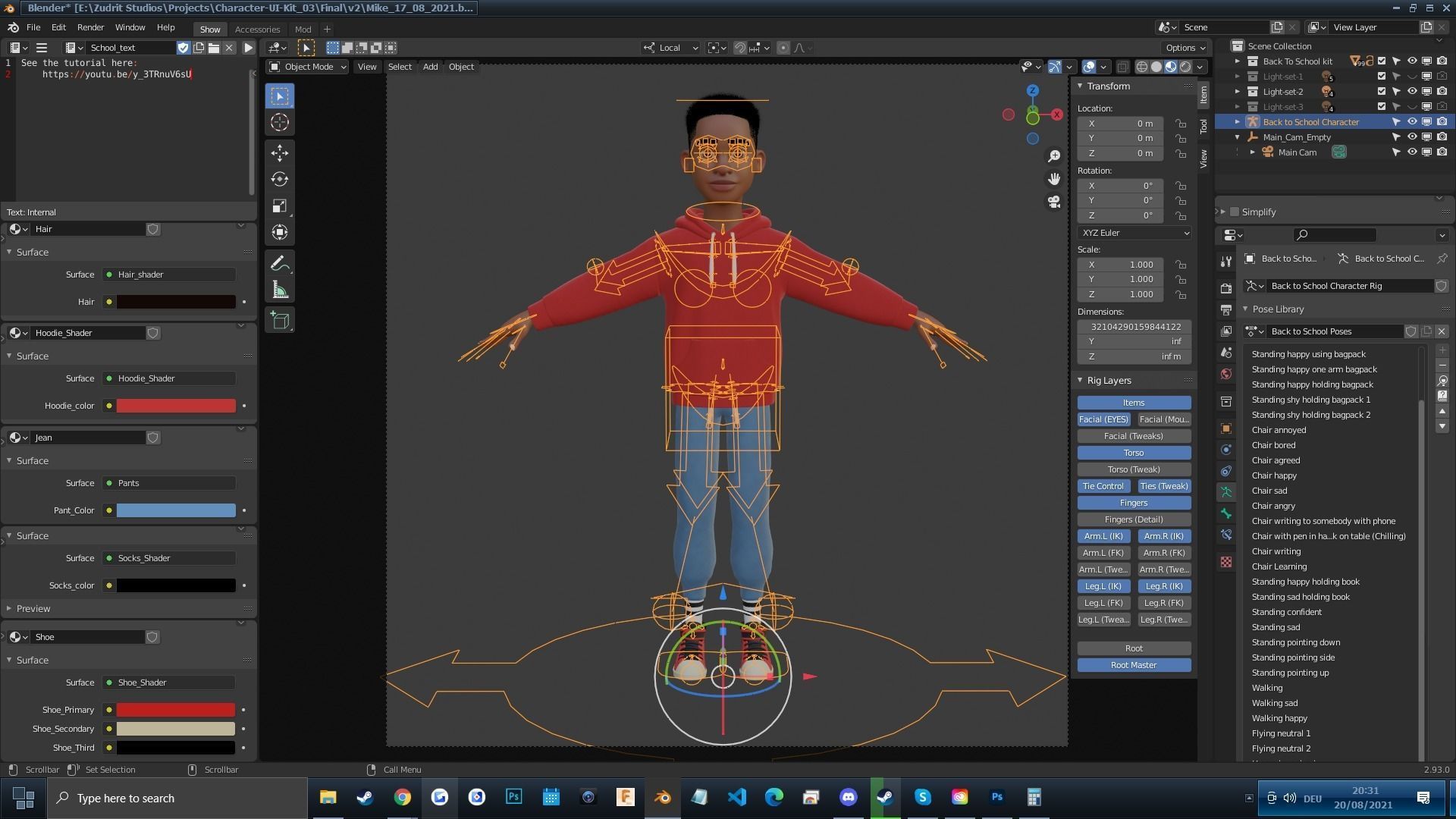Image resolution: width=1456 pixels, height=819 pixels.
Task: Open Object Data (armature) properties tab
Action: [x=1226, y=492]
